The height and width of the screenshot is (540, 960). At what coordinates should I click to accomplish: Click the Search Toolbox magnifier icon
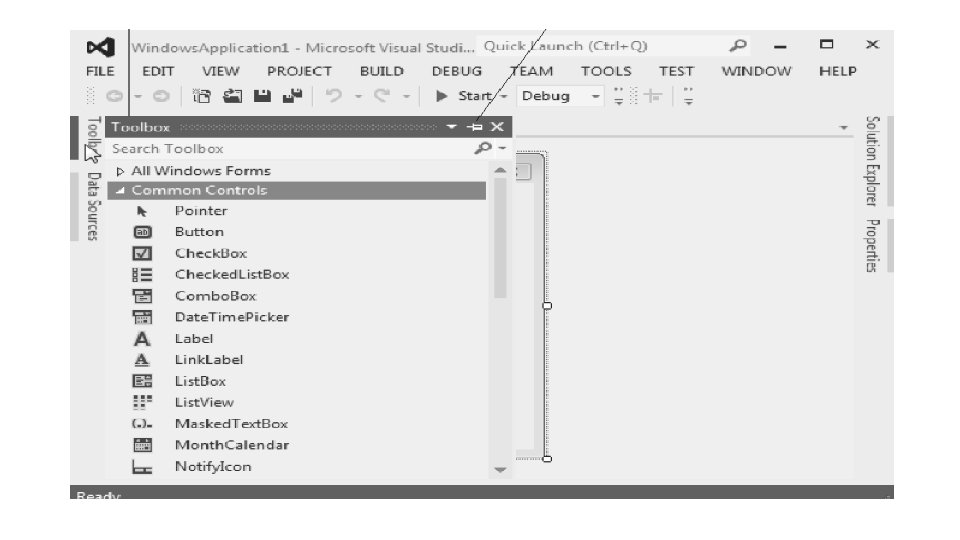(x=483, y=148)
